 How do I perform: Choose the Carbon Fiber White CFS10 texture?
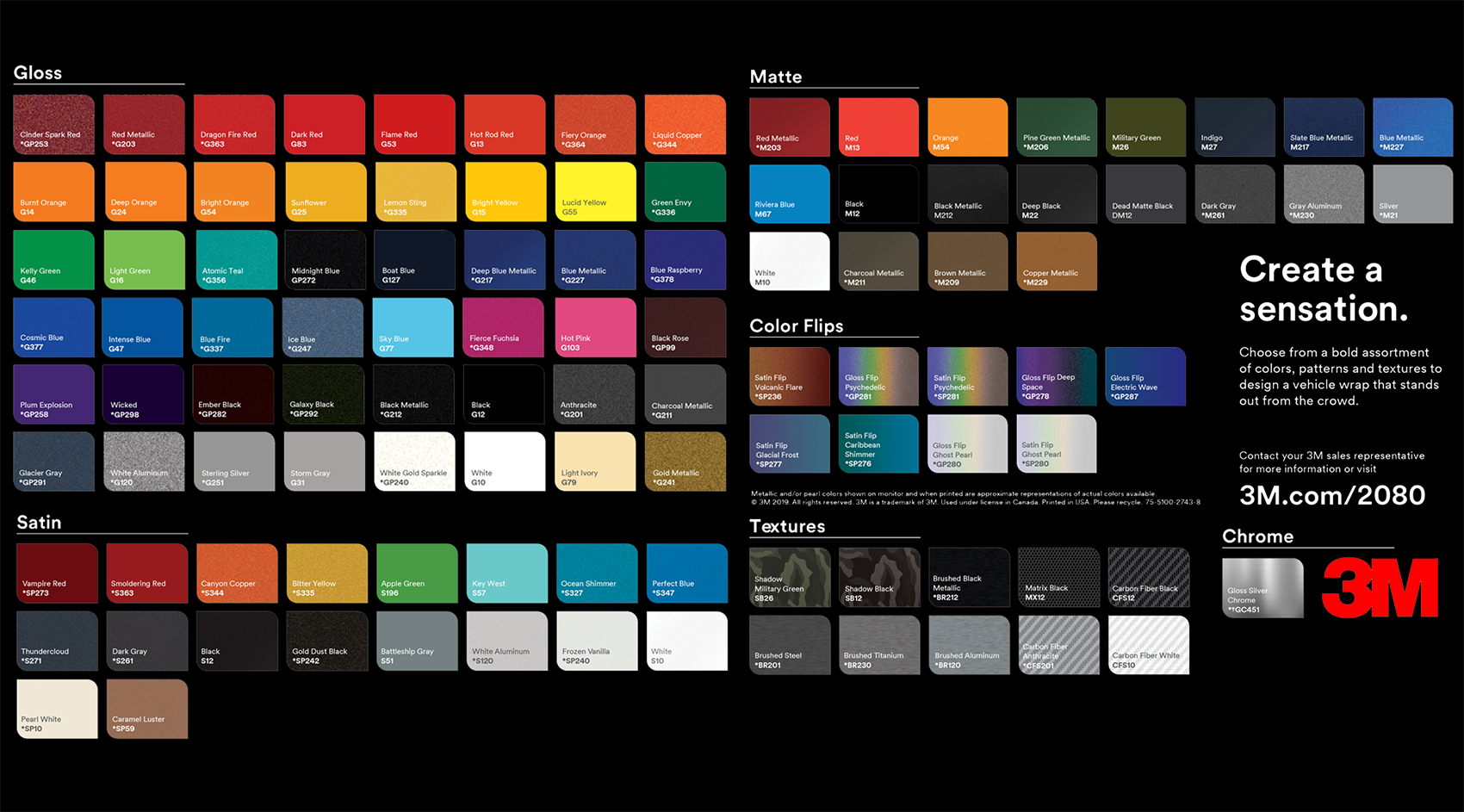(1149, 644)
